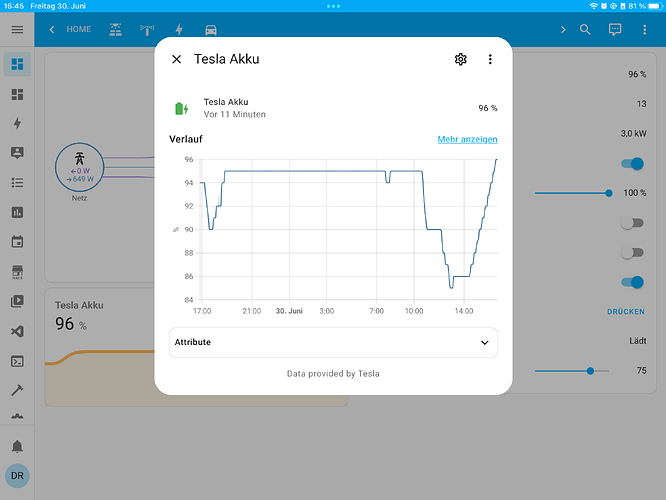Open the Tesla Akku 96 % card in background
The image size is (666, 500).
click(100, 347)
